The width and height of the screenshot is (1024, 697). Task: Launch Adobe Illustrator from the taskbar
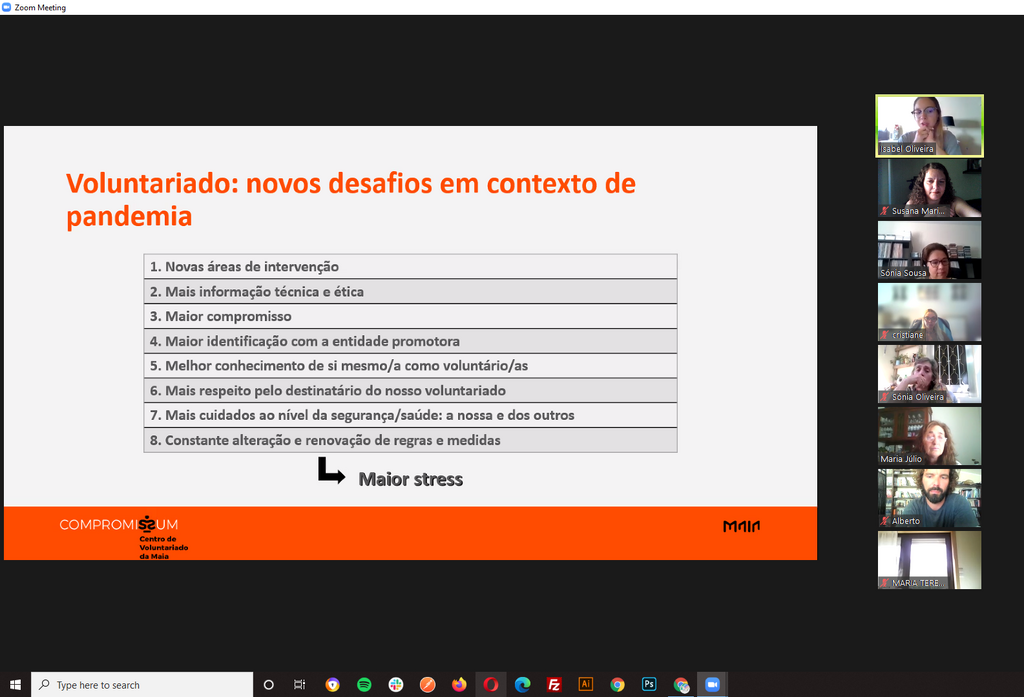pyautogui.click(x=586, y=685)
